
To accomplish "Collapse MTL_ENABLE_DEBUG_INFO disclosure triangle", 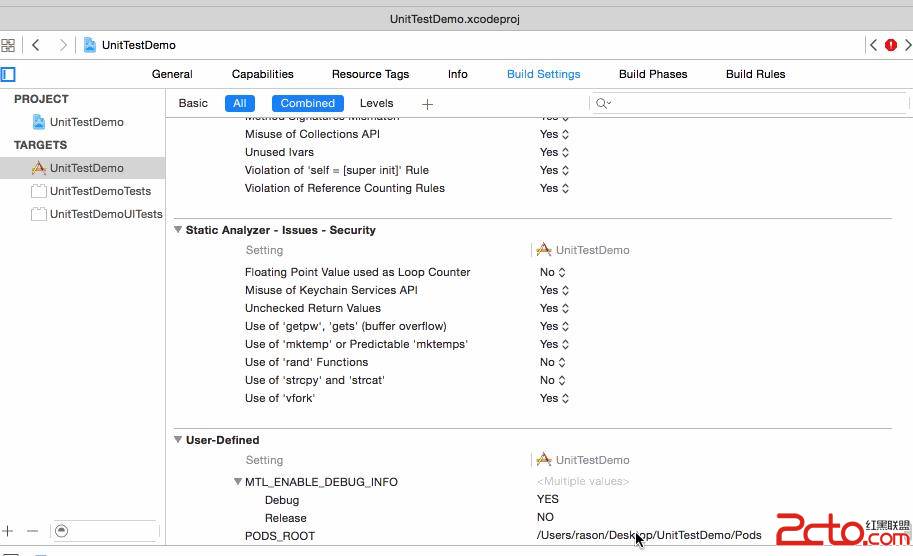I will pos(238,482).
